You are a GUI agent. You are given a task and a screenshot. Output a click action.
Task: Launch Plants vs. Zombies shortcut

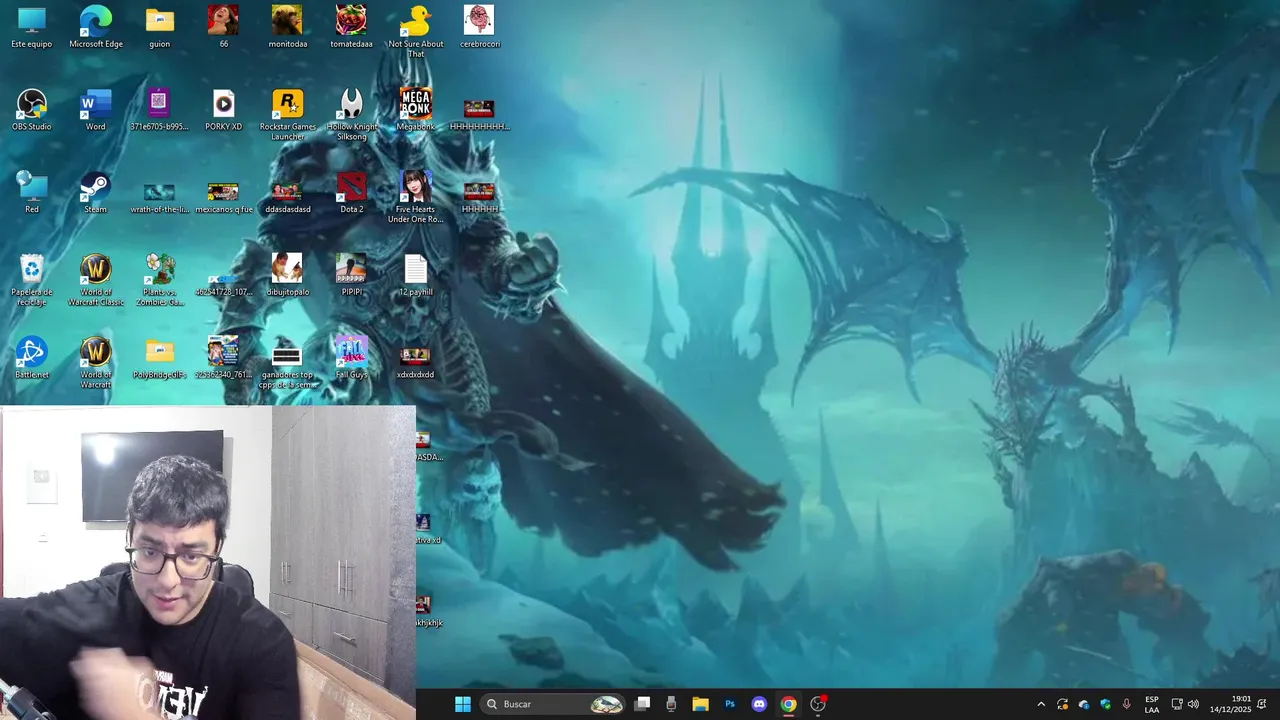(x=159, y=280)
